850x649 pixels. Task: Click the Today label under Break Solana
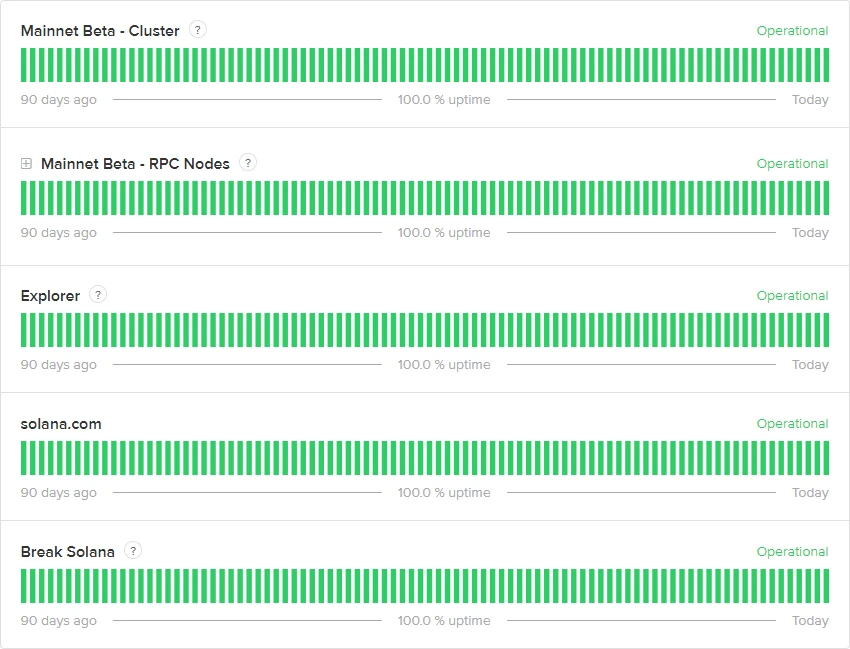pyautogui.click(x=810, y=621)
